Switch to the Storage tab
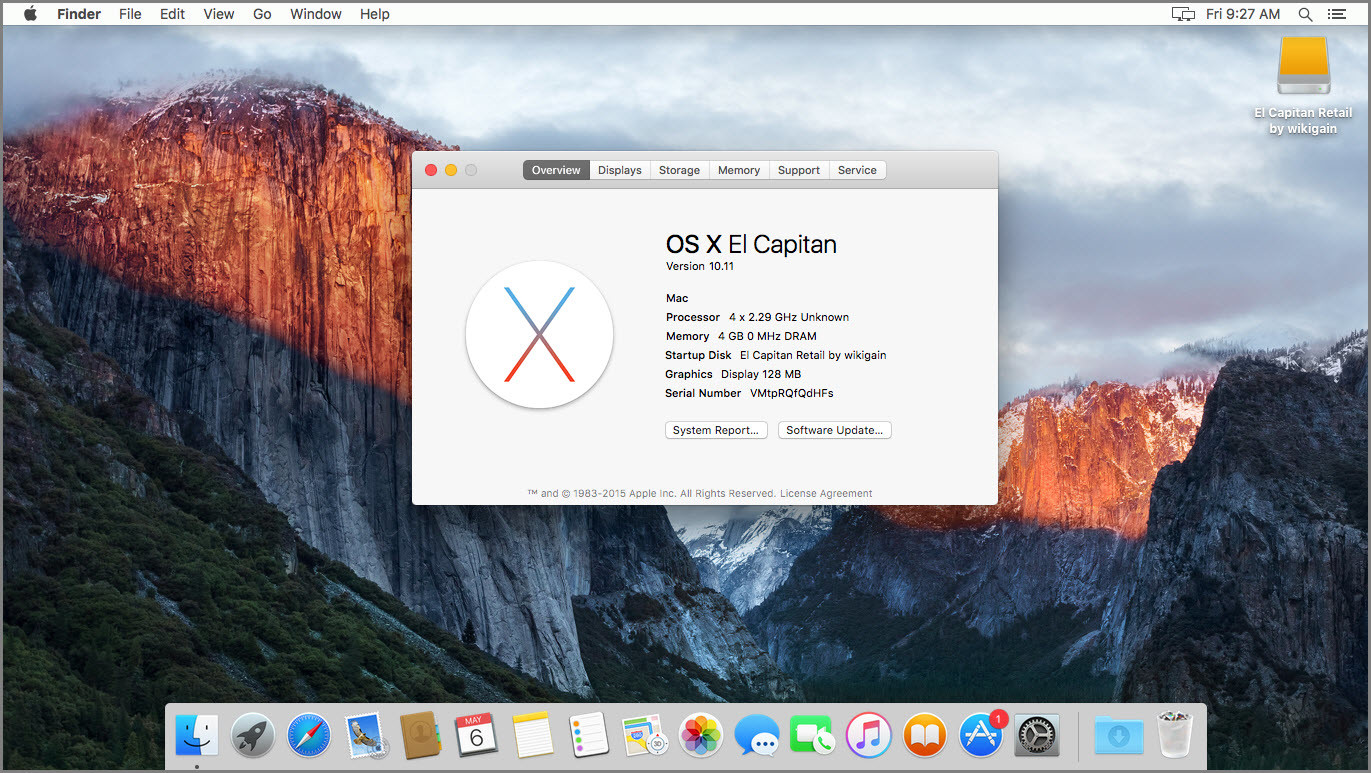This screenshot has height=773, width=1371. (679, 170)
